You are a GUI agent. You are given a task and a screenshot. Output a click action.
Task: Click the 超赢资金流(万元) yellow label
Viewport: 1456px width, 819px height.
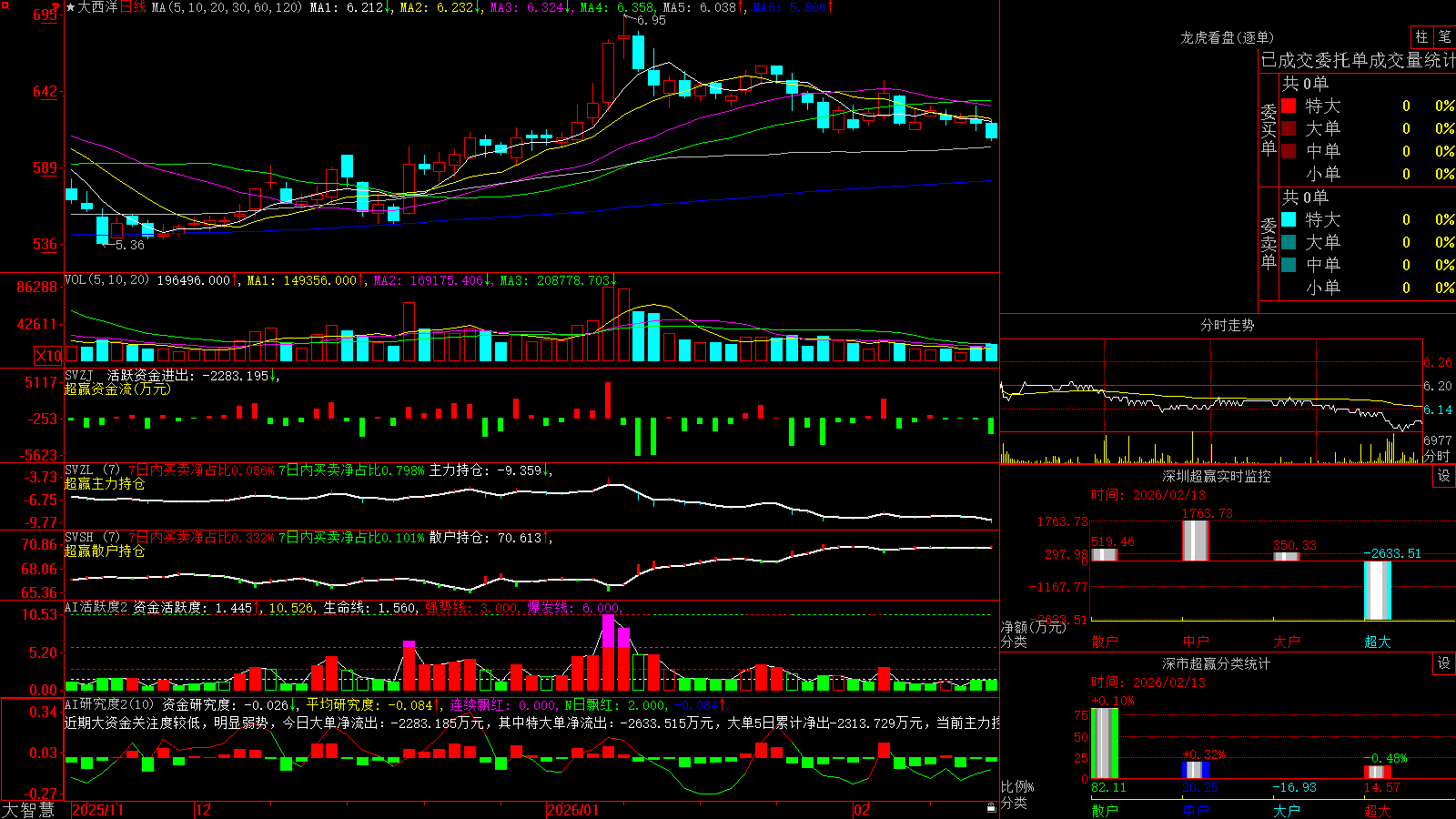coord(117,389)
